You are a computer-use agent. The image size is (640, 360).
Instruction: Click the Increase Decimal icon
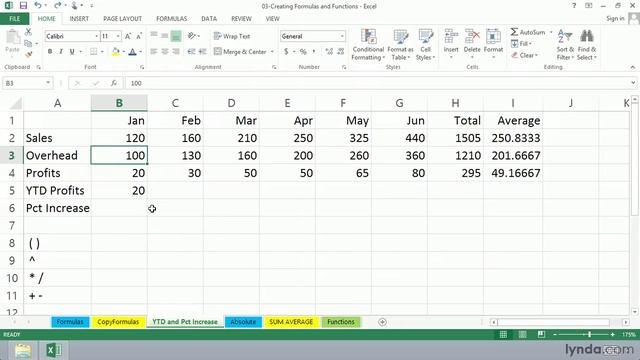329,51
